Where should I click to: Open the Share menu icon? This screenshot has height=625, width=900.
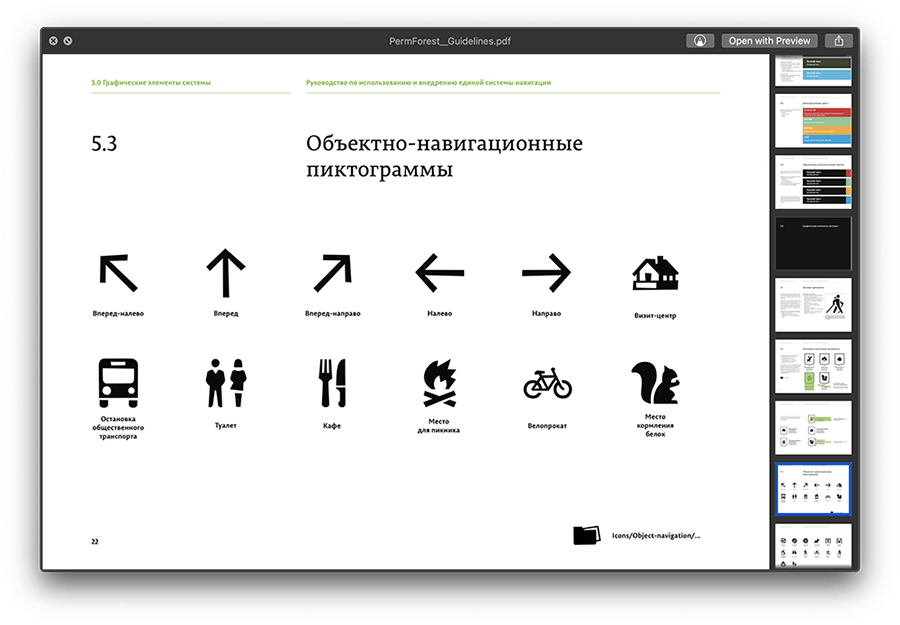click(x=840, y=41)
